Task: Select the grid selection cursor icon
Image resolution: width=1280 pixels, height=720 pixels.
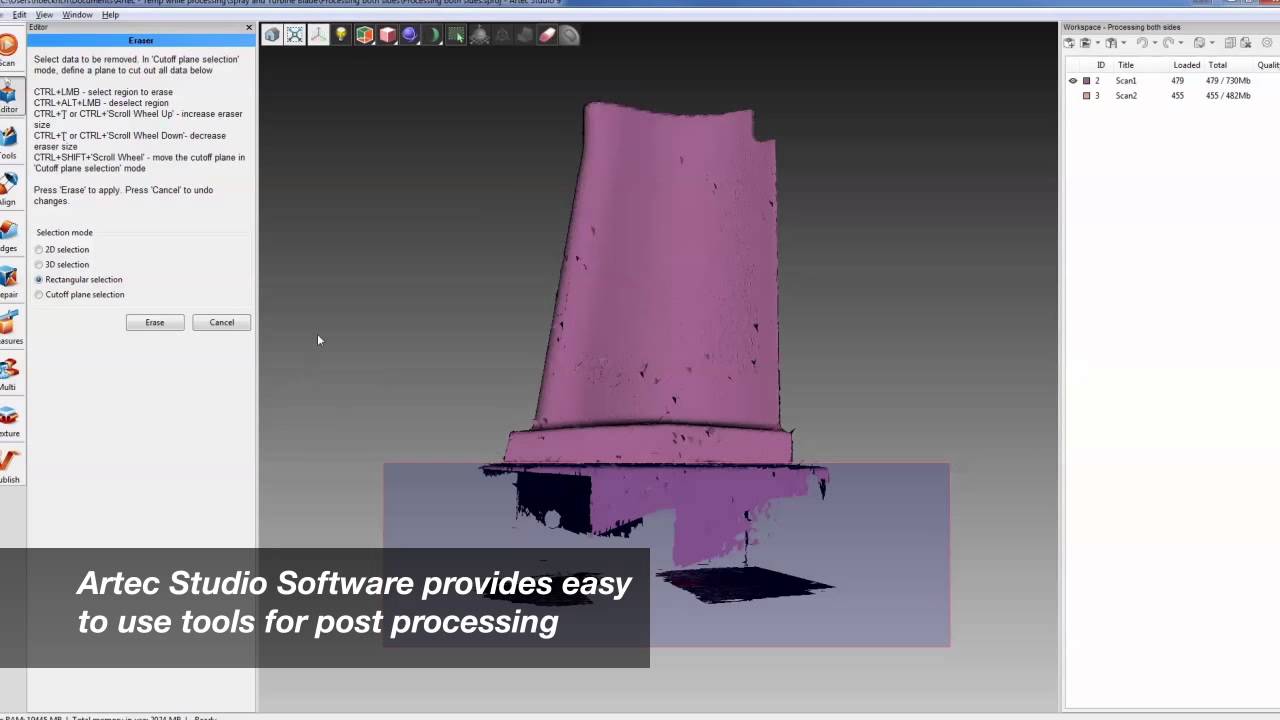Action: point(456,35)
